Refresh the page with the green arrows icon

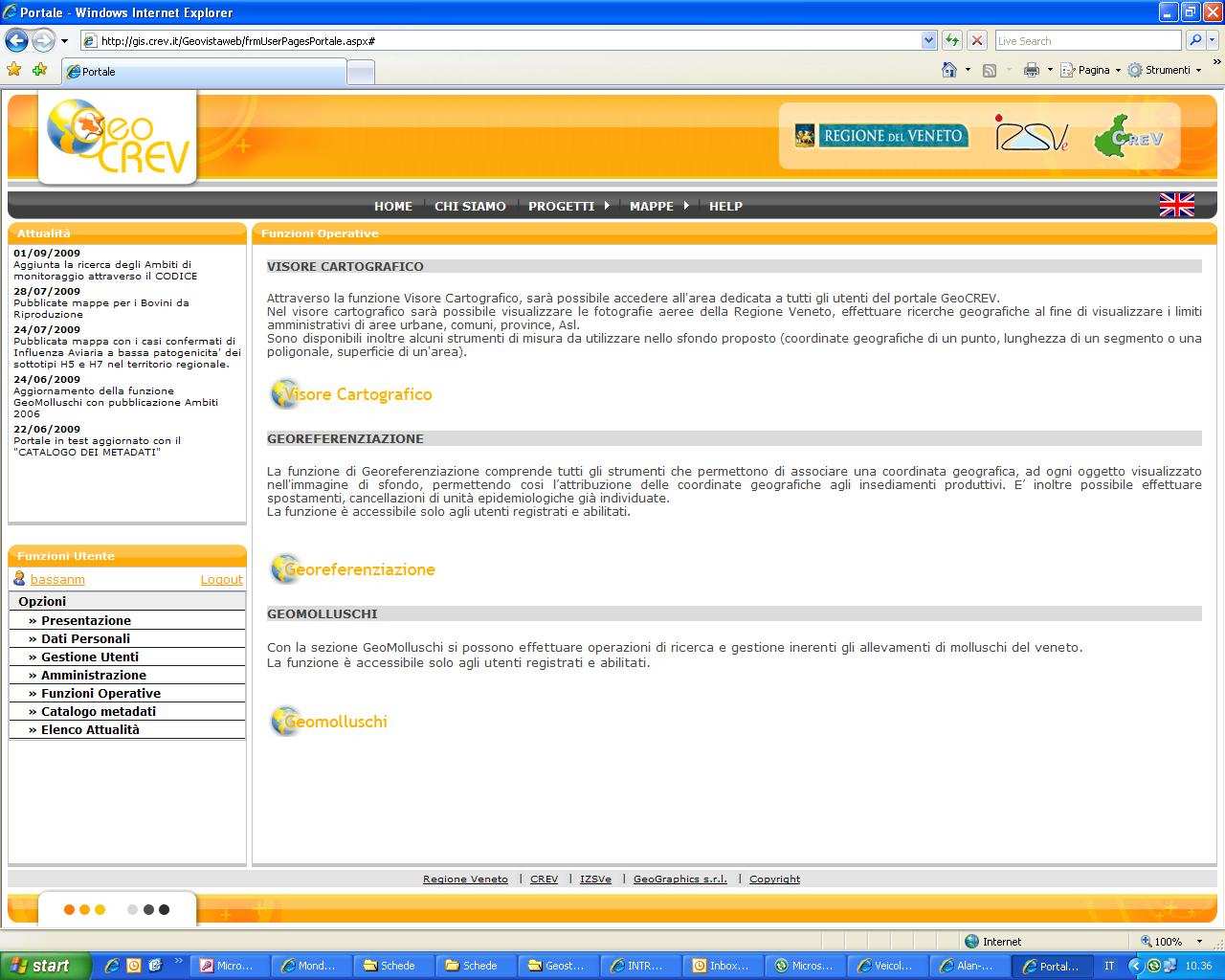click(x=951, y=40)
